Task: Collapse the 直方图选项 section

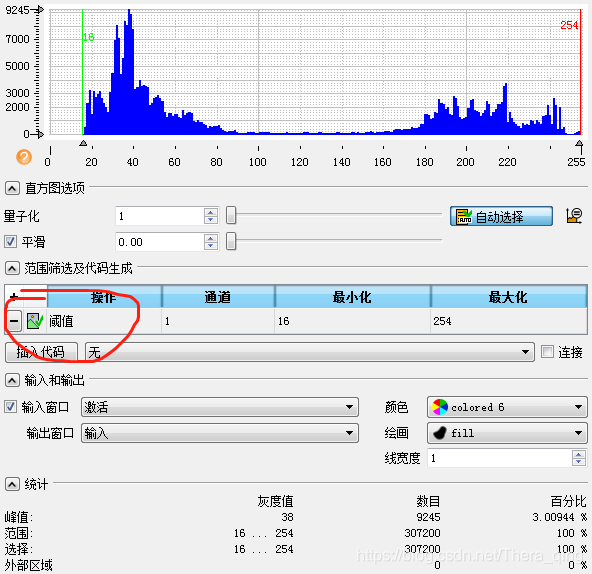Action: click(12, 188)
